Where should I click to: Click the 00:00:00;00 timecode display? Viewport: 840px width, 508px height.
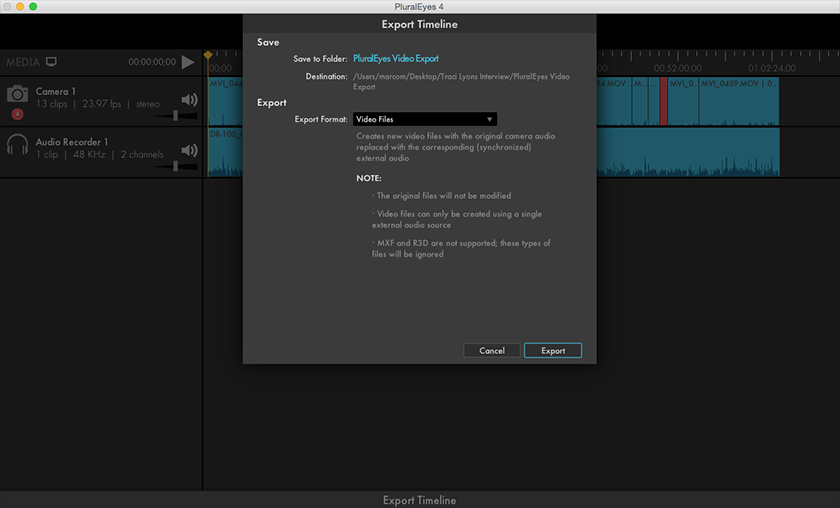click(152, 62)
